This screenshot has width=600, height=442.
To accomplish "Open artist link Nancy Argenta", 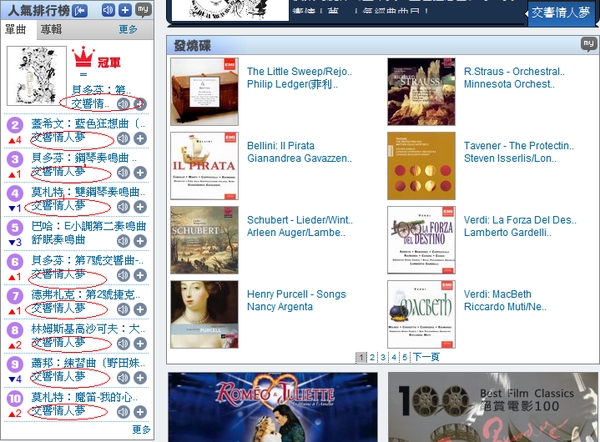I will (280, 307).
